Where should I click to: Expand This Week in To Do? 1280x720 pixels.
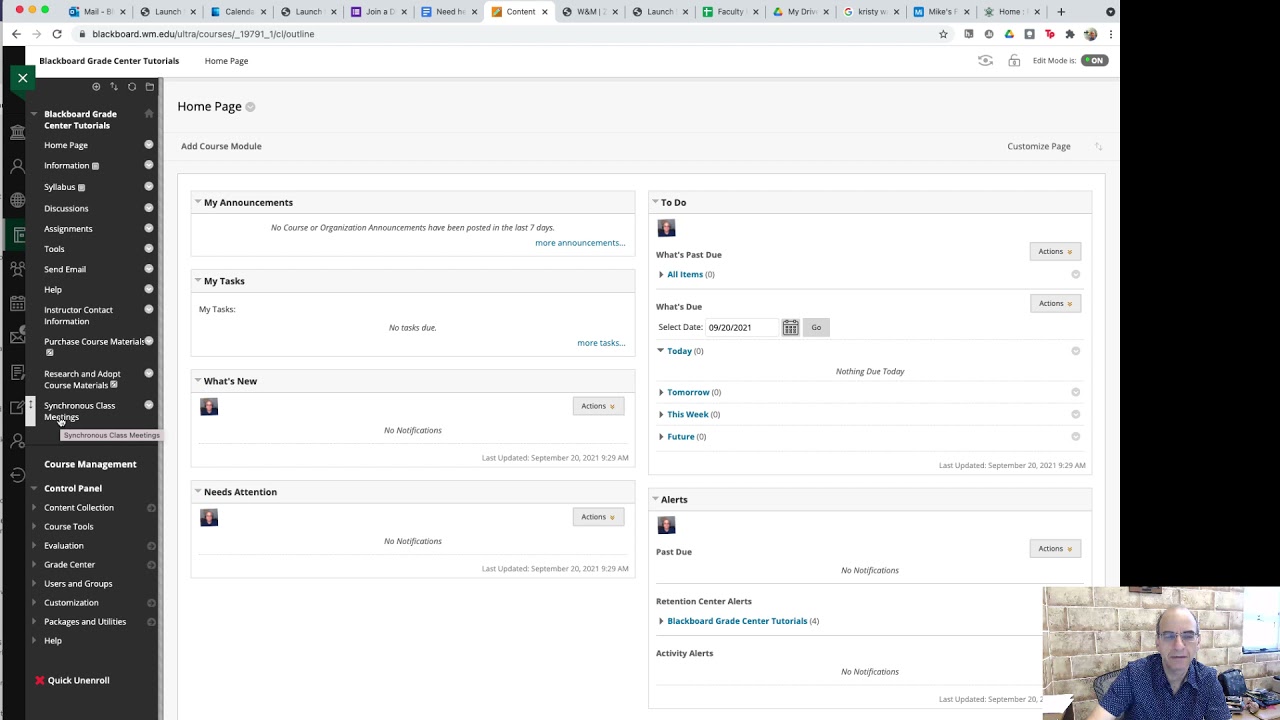tap(661, 414)
